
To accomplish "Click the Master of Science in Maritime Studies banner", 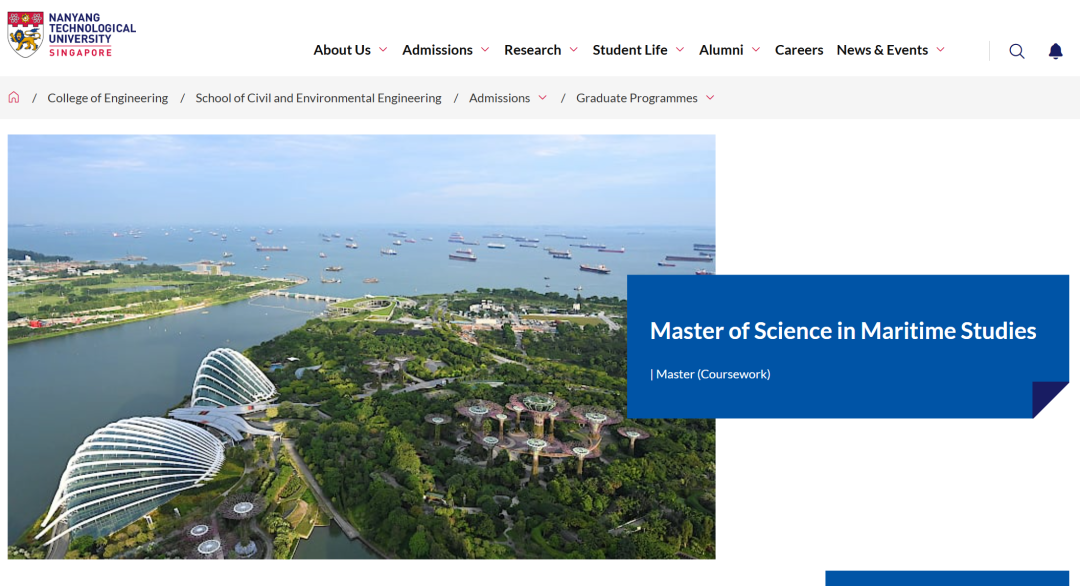I will (842, 331).
